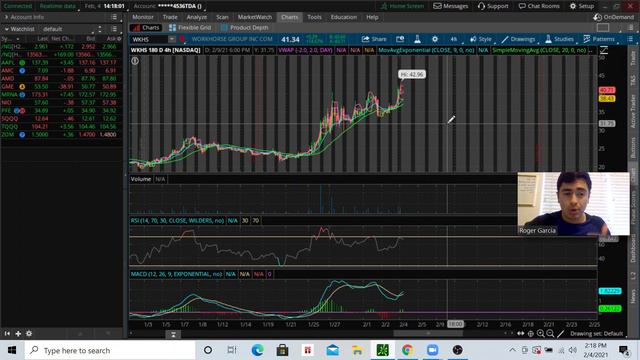Open Messages in top bar
This screenshot has width=640, height=360.
[x=451, y=6]
